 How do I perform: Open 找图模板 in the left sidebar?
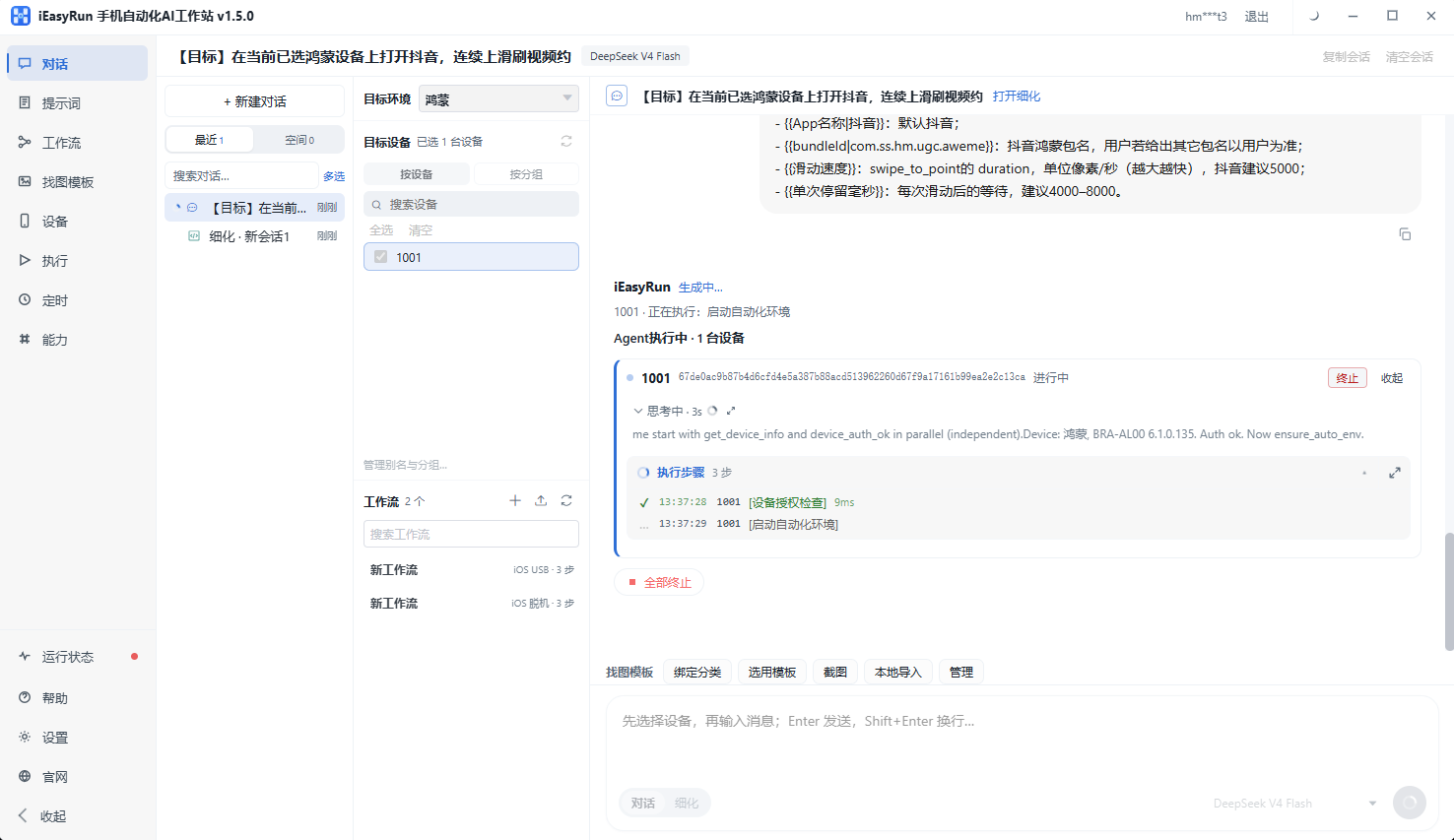tap(77, 182)
